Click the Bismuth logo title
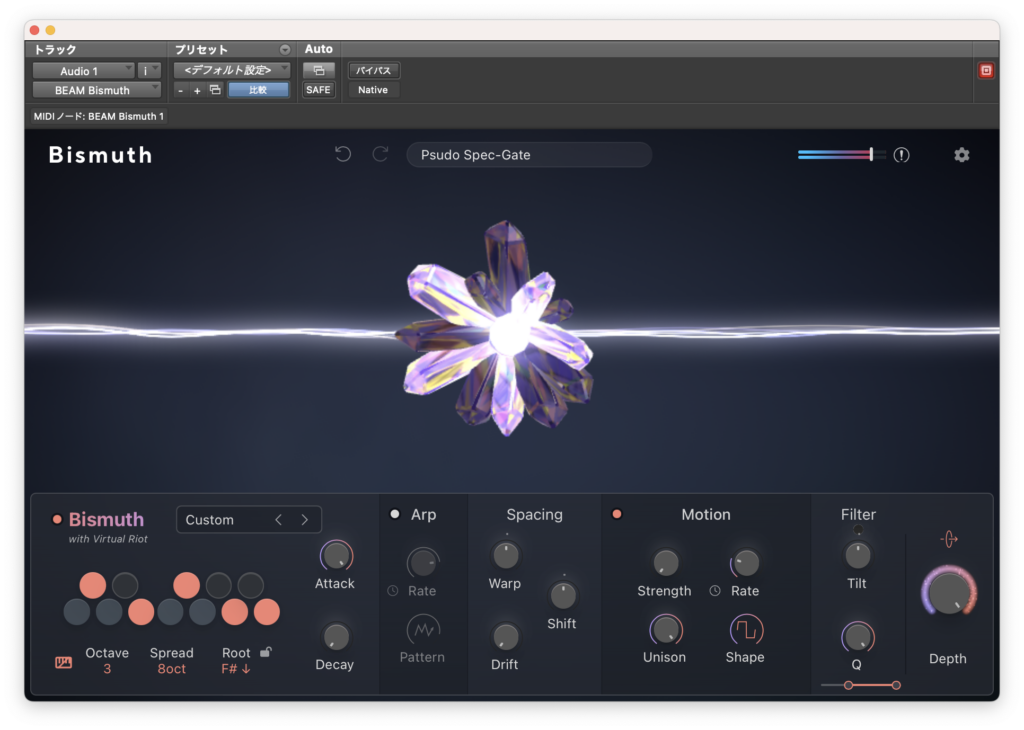 pos(101,155)
